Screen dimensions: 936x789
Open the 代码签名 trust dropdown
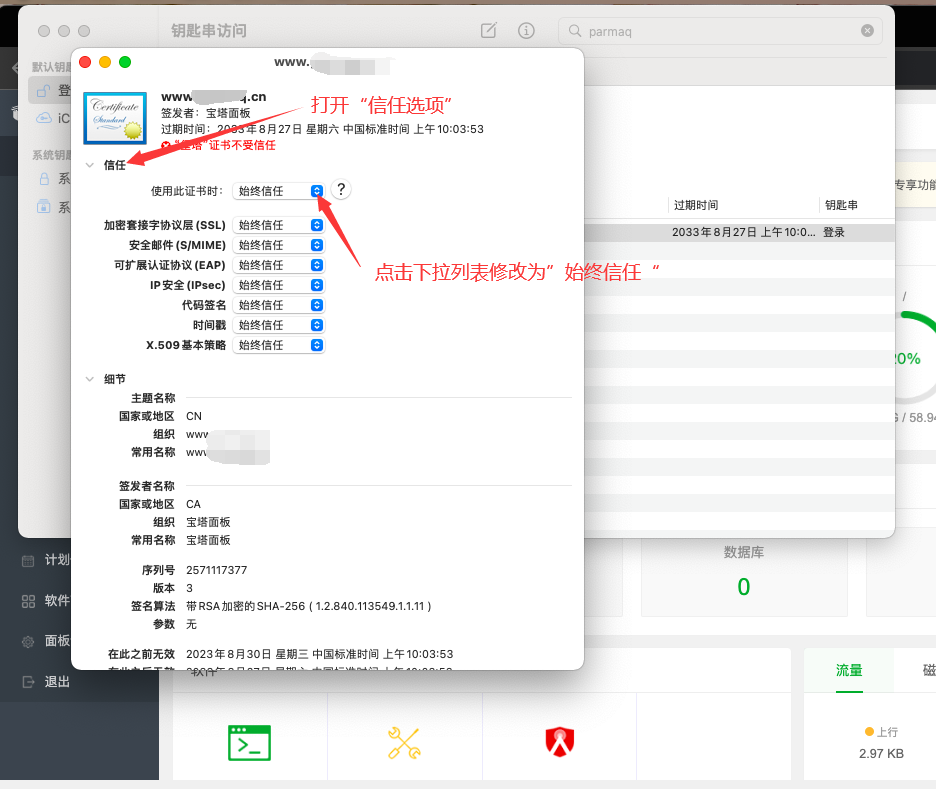tap(279, 305)
